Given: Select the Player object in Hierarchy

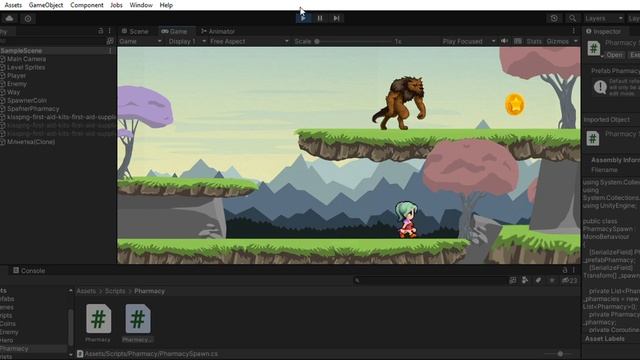Looking at the screenshot, I should [x=16, y=76].
